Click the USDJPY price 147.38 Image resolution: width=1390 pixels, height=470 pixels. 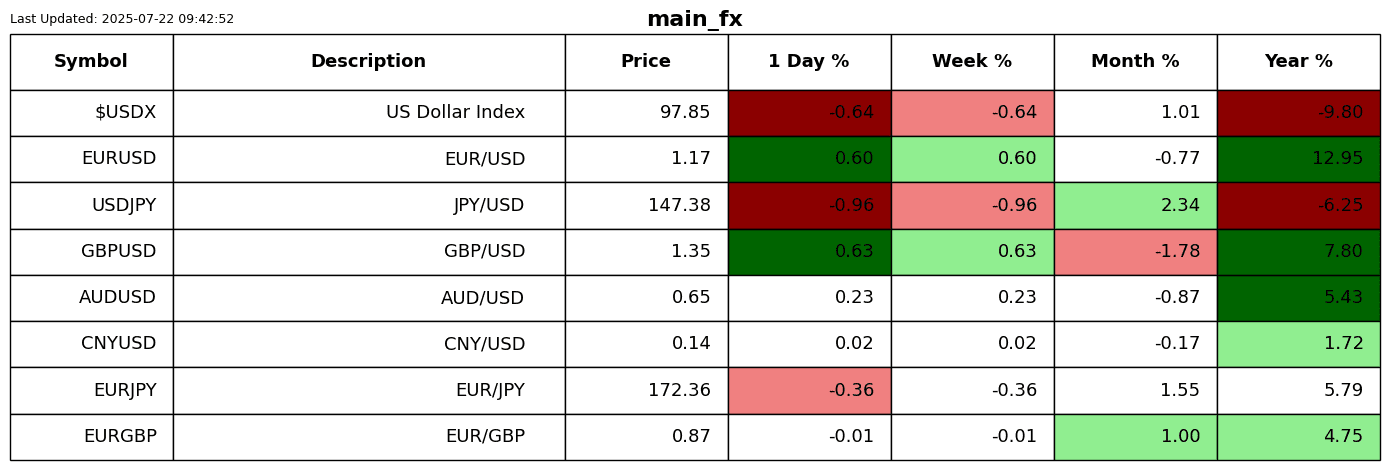coord(679,206)
